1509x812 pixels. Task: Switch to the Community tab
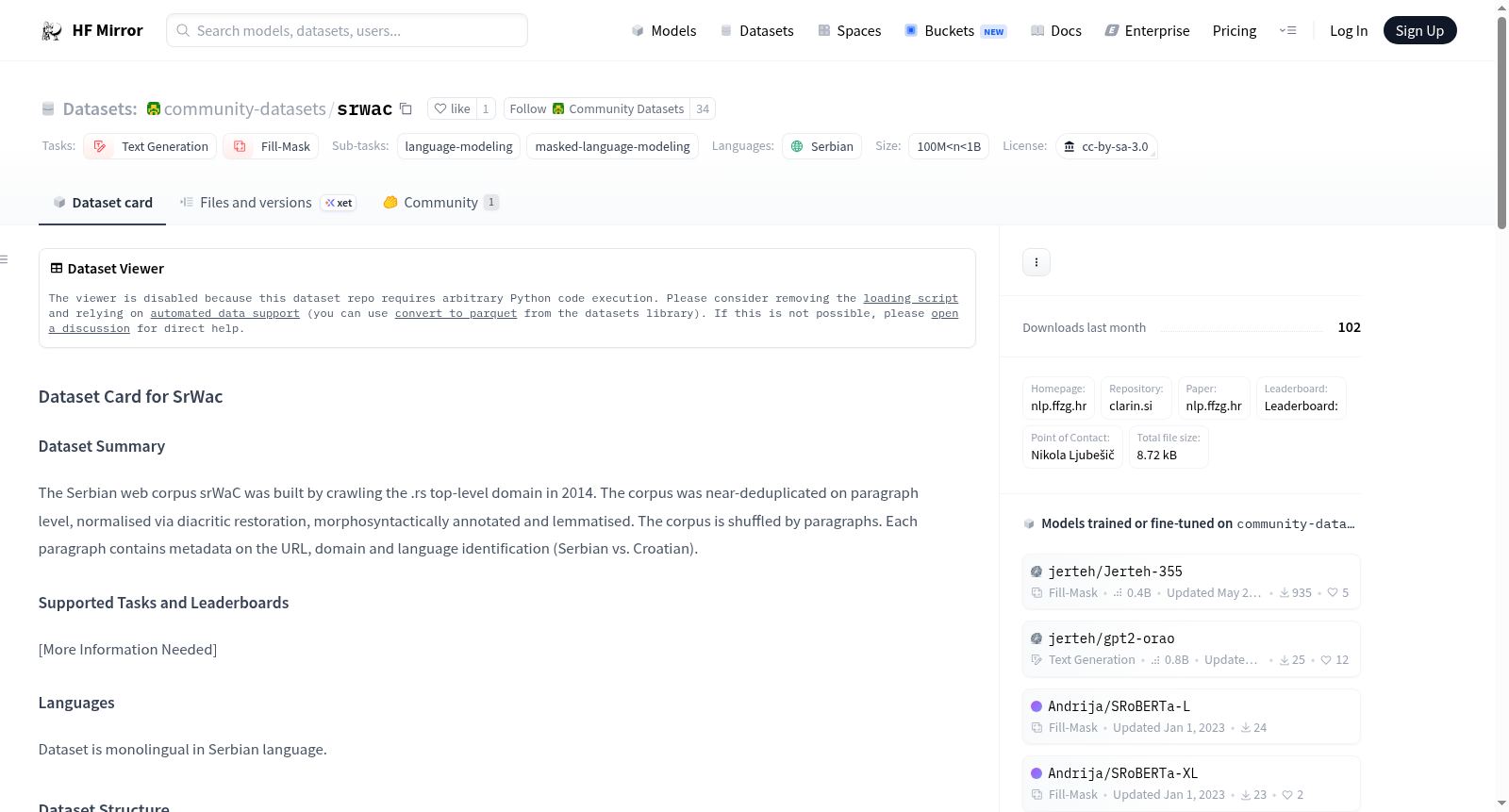(440, 203)
